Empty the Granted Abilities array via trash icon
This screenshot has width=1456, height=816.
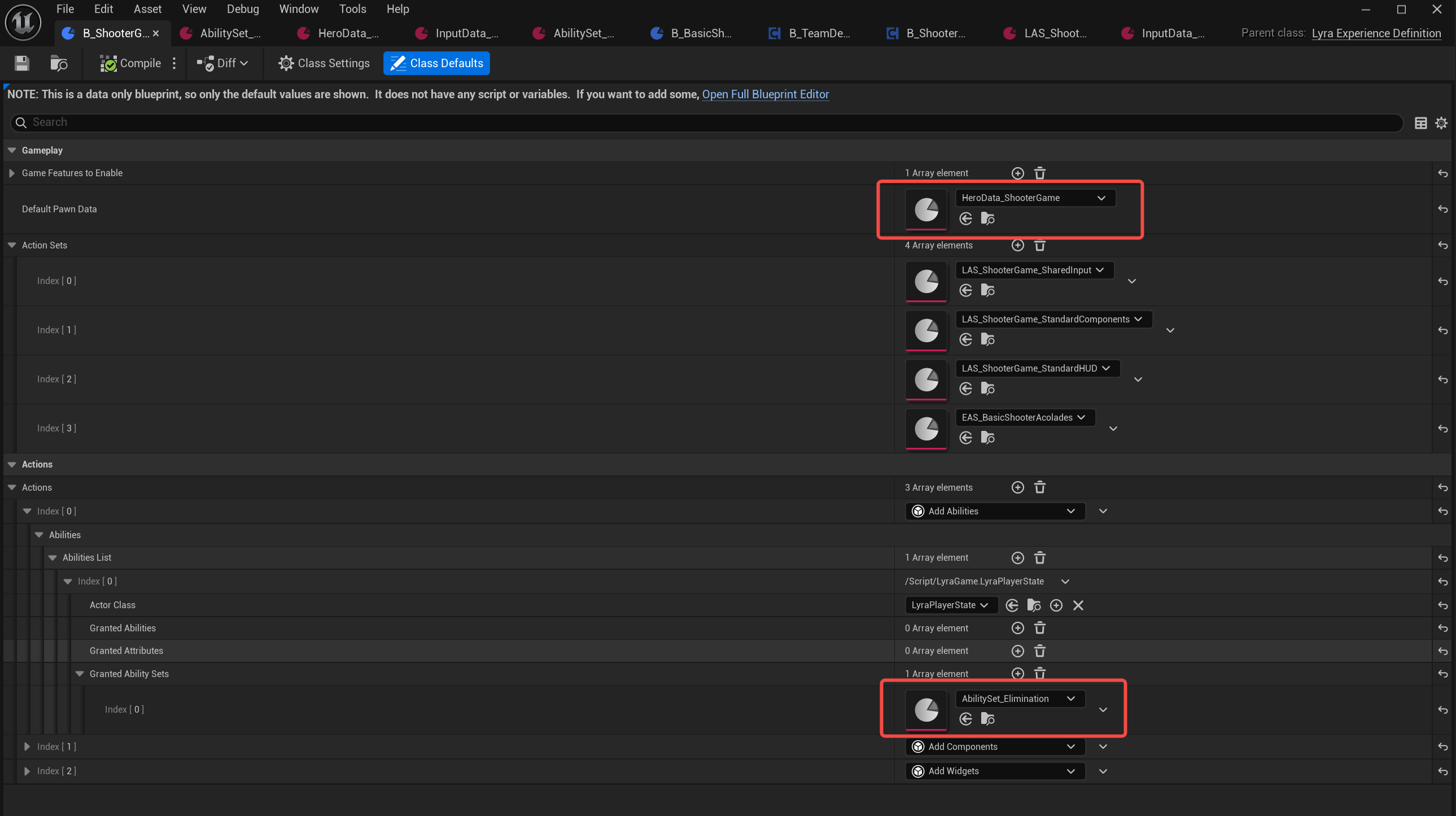pos(1039,629)
